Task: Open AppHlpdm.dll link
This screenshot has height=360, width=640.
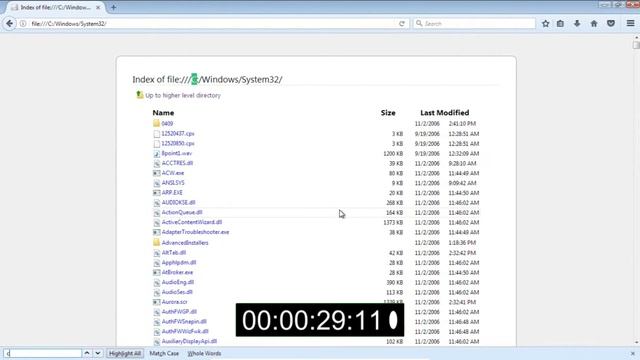Action: point(179,262)
